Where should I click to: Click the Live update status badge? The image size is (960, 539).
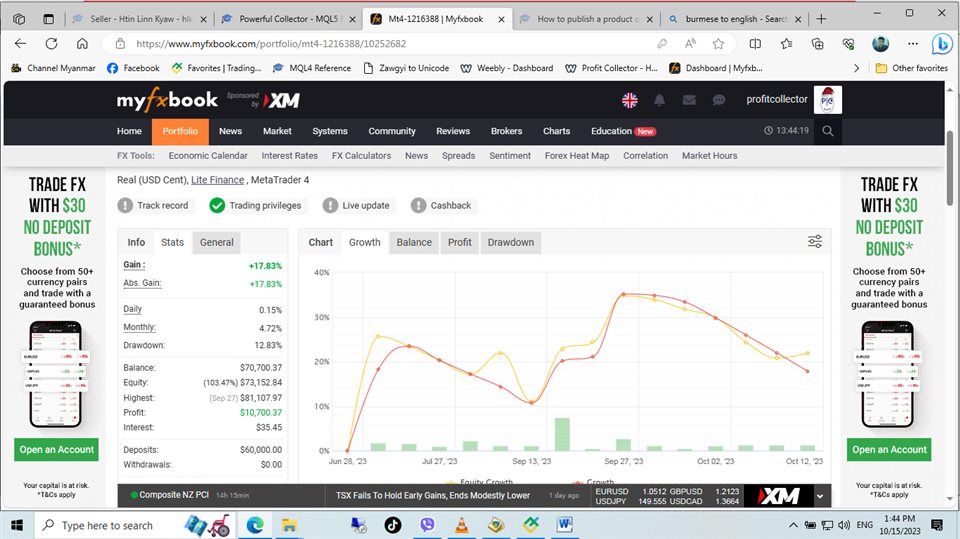point(357,205)
